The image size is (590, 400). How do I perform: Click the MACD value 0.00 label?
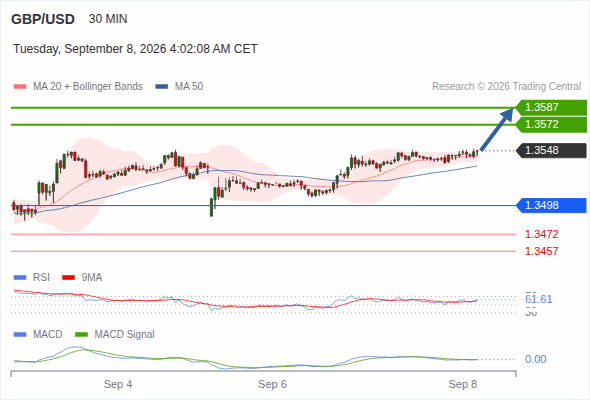click(x=535, y=359)
